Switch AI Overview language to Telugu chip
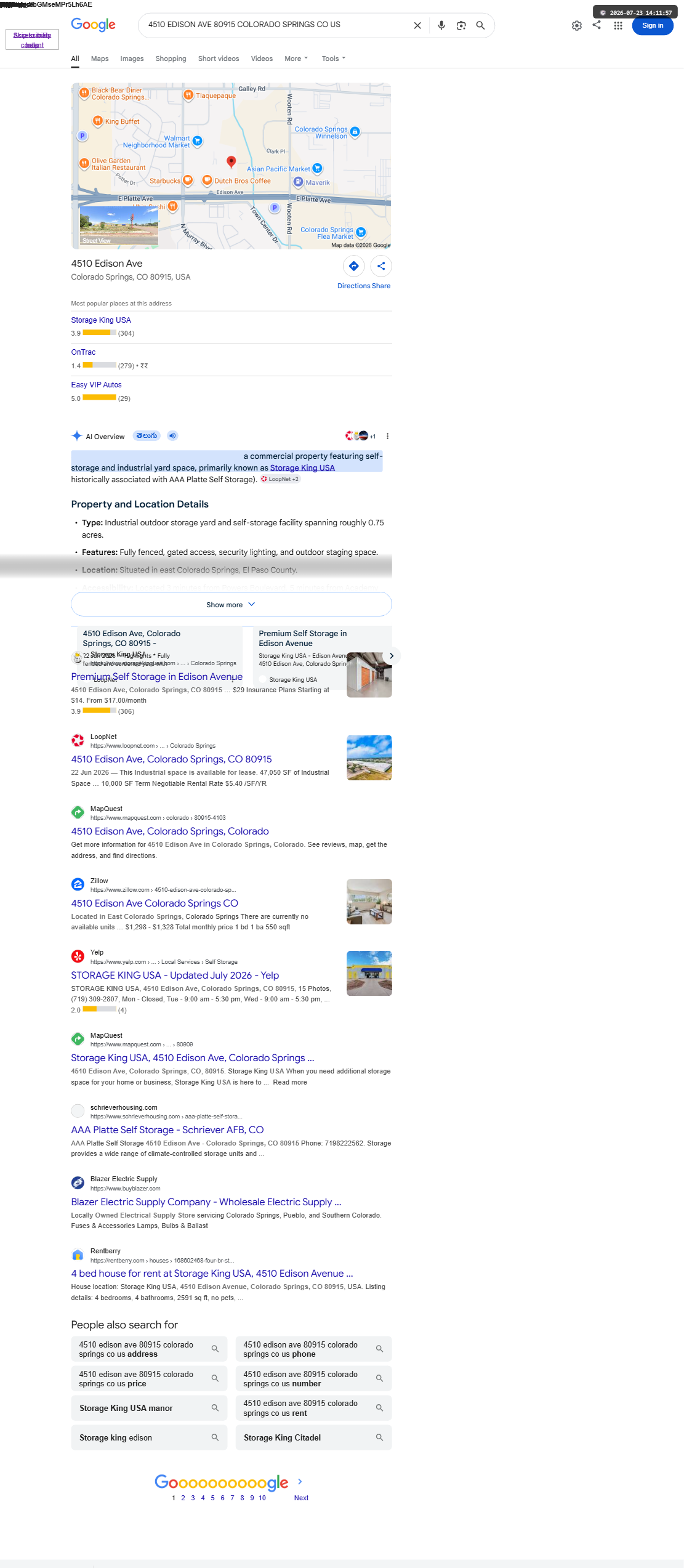This screenshot has width=692, height=1568. [x=147, y=435]
